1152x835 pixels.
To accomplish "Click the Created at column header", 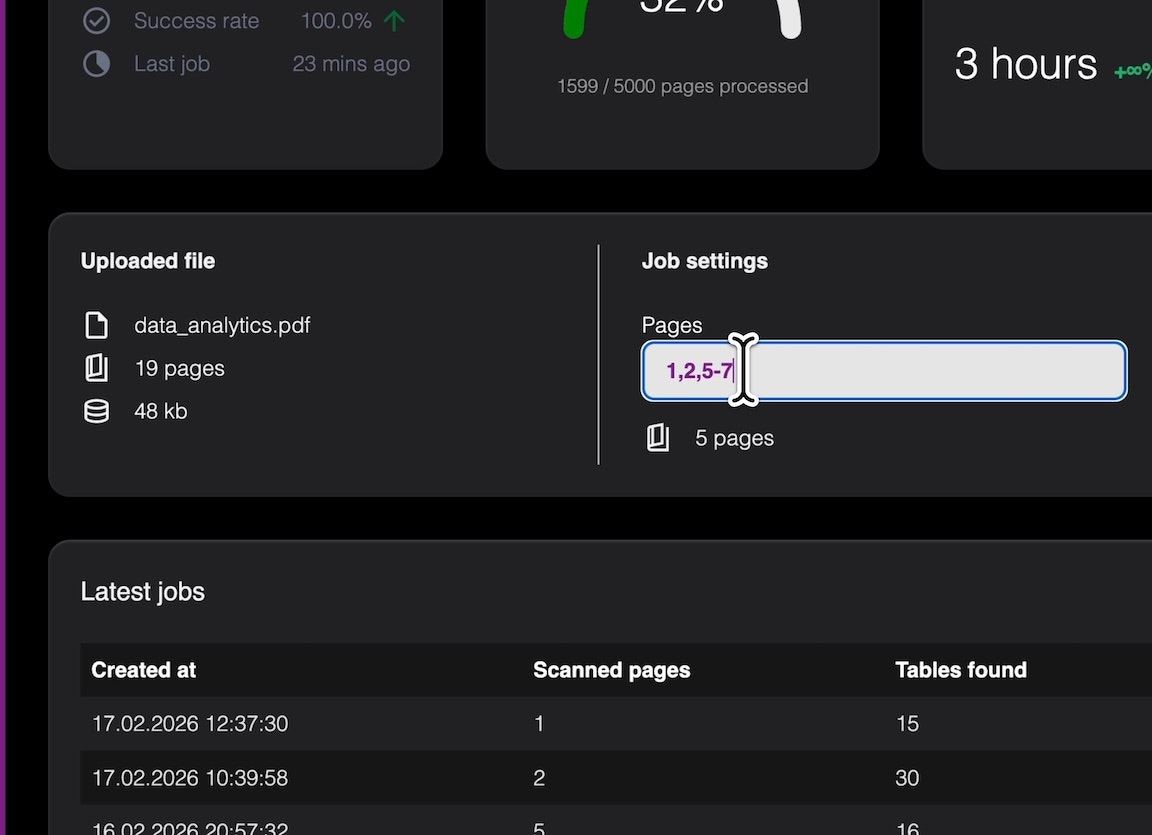I will point(143,670).
